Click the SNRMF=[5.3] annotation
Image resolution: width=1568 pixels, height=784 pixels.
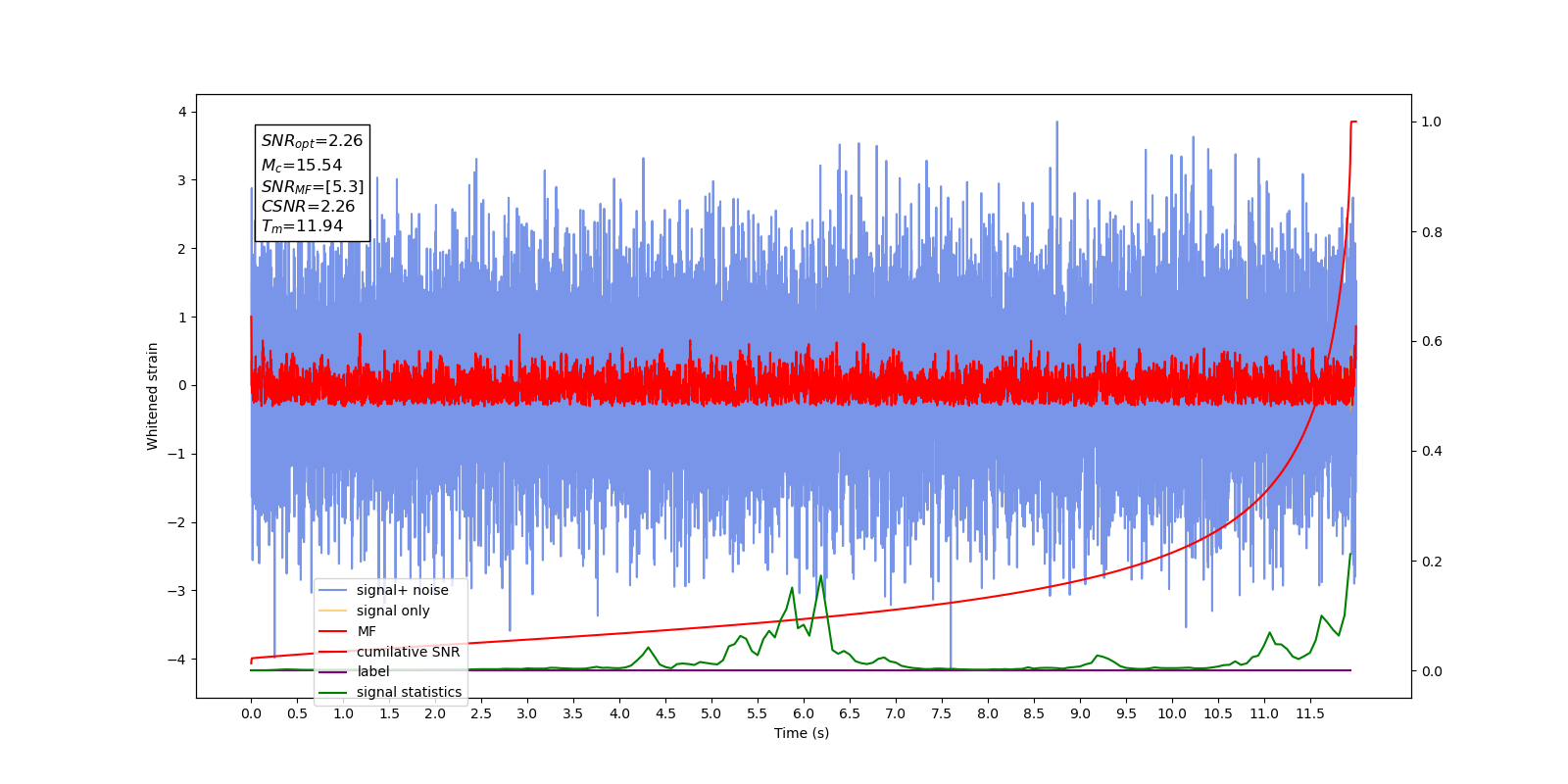pos(312,186)
